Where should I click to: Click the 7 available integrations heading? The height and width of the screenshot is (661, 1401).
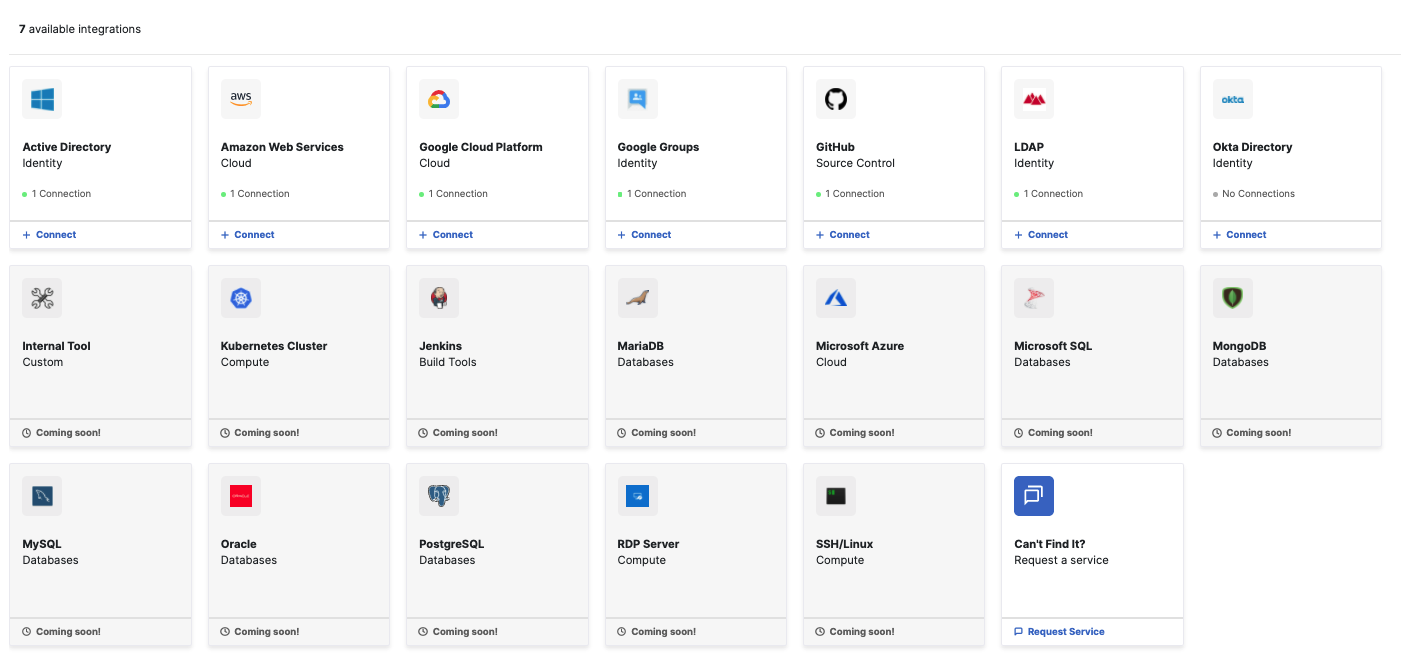click(x=80, y=29)
